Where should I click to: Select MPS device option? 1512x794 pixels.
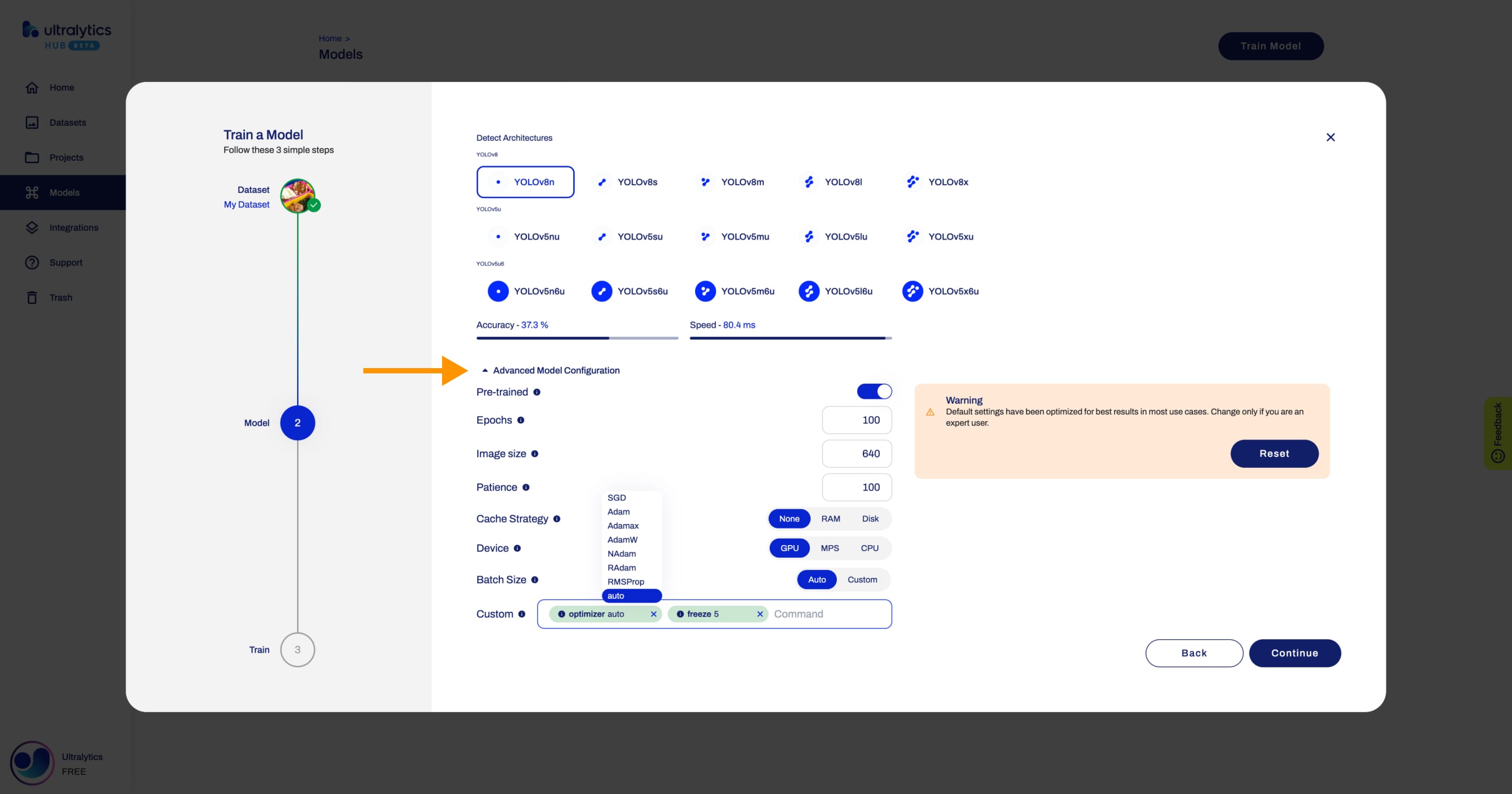[829, 547]
